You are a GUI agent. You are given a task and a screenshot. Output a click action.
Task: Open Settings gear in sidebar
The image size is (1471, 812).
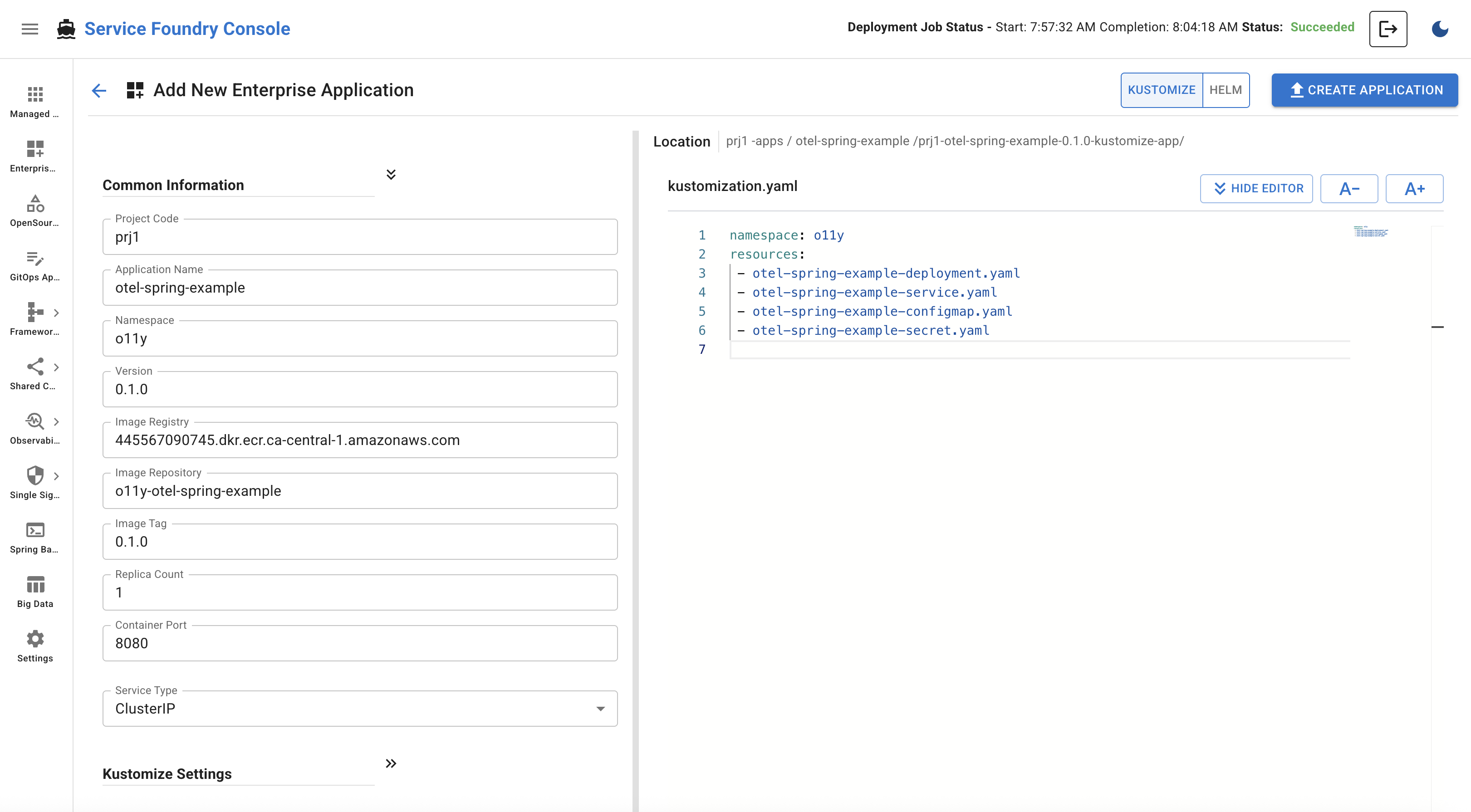(35, 638)
